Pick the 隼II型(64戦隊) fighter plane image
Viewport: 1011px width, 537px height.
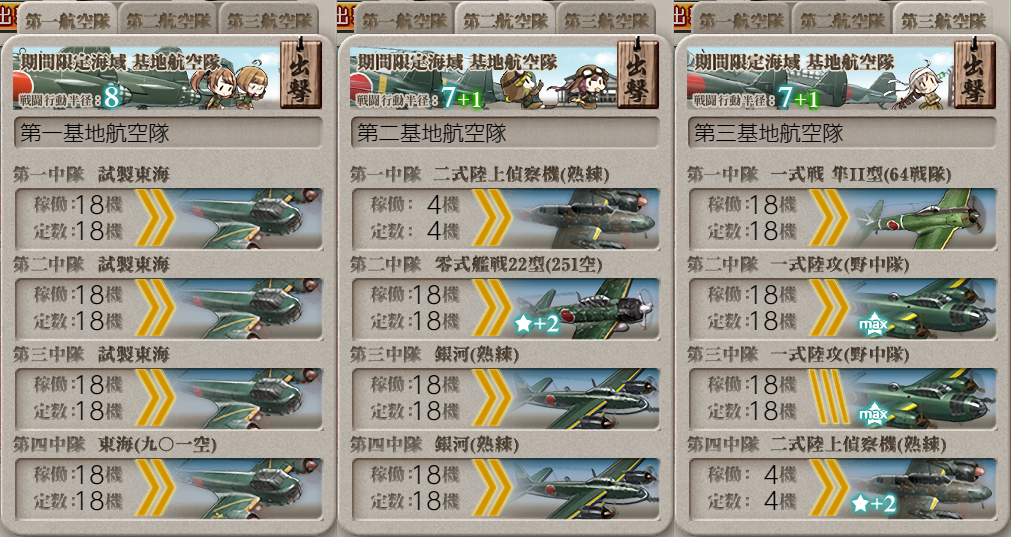pyautogui.click(x=922, y=219)
